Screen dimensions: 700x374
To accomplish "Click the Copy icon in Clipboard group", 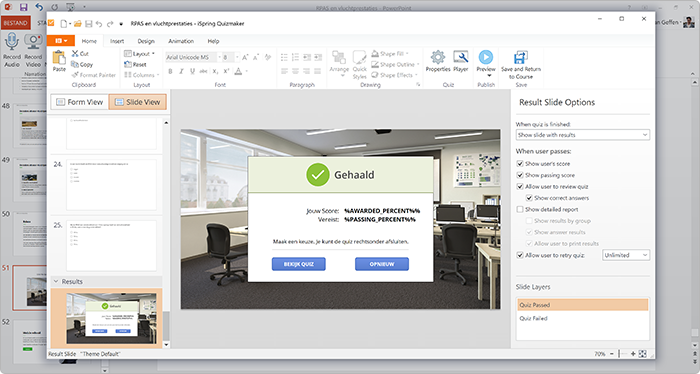I will click(75, 64).
